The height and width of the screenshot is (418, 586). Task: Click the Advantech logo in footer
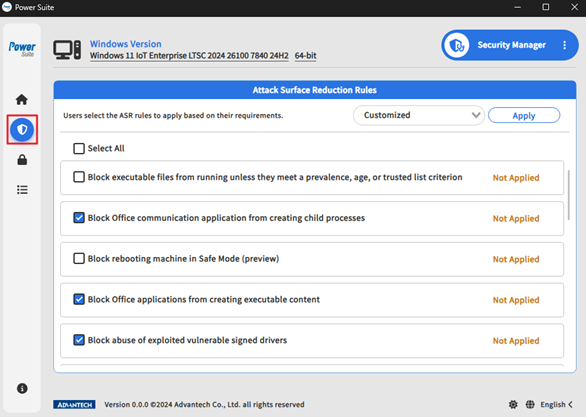tap(74, 405)
